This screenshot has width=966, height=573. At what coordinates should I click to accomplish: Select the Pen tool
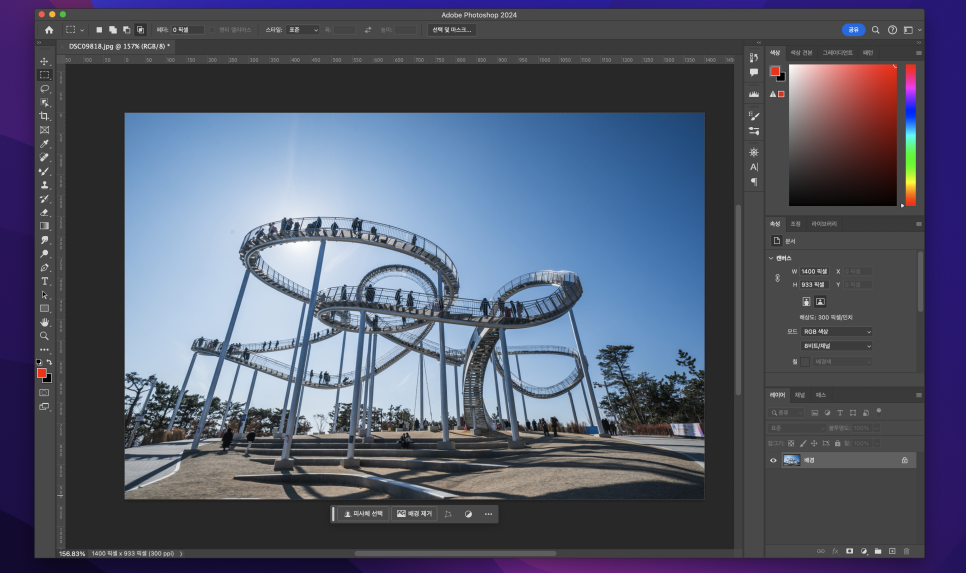point(44,267)
